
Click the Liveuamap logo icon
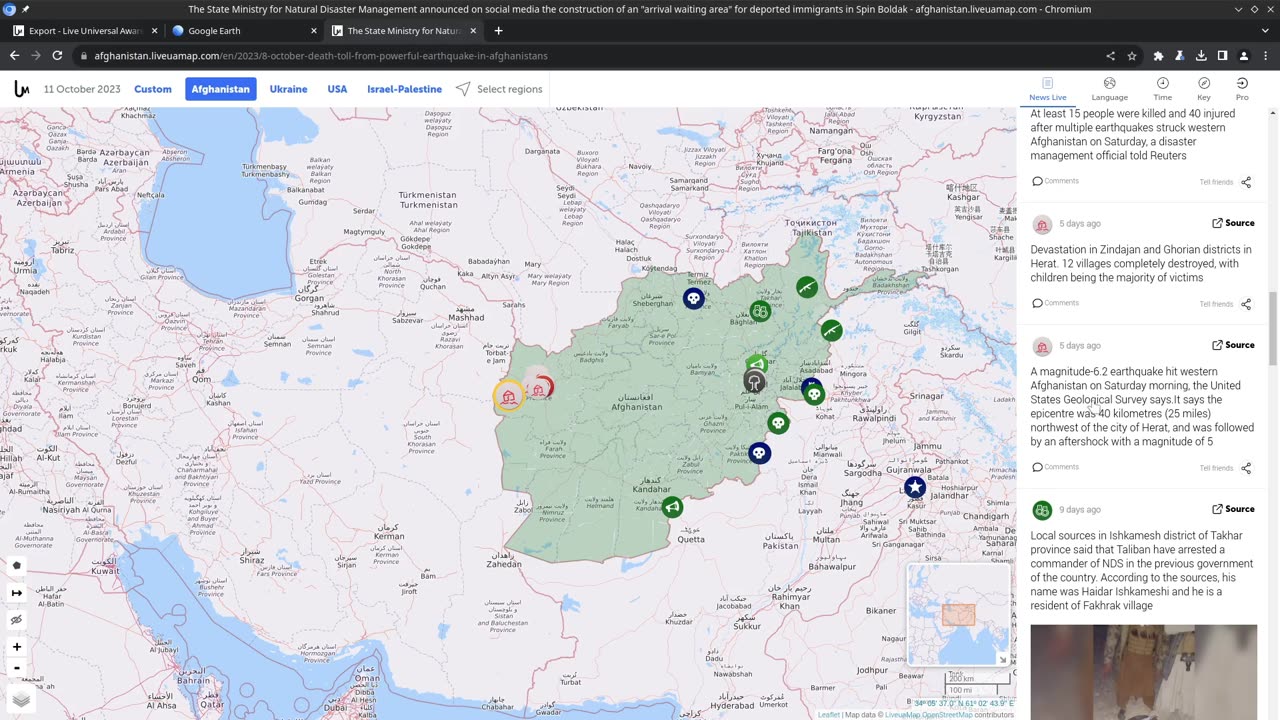point(21,89)
